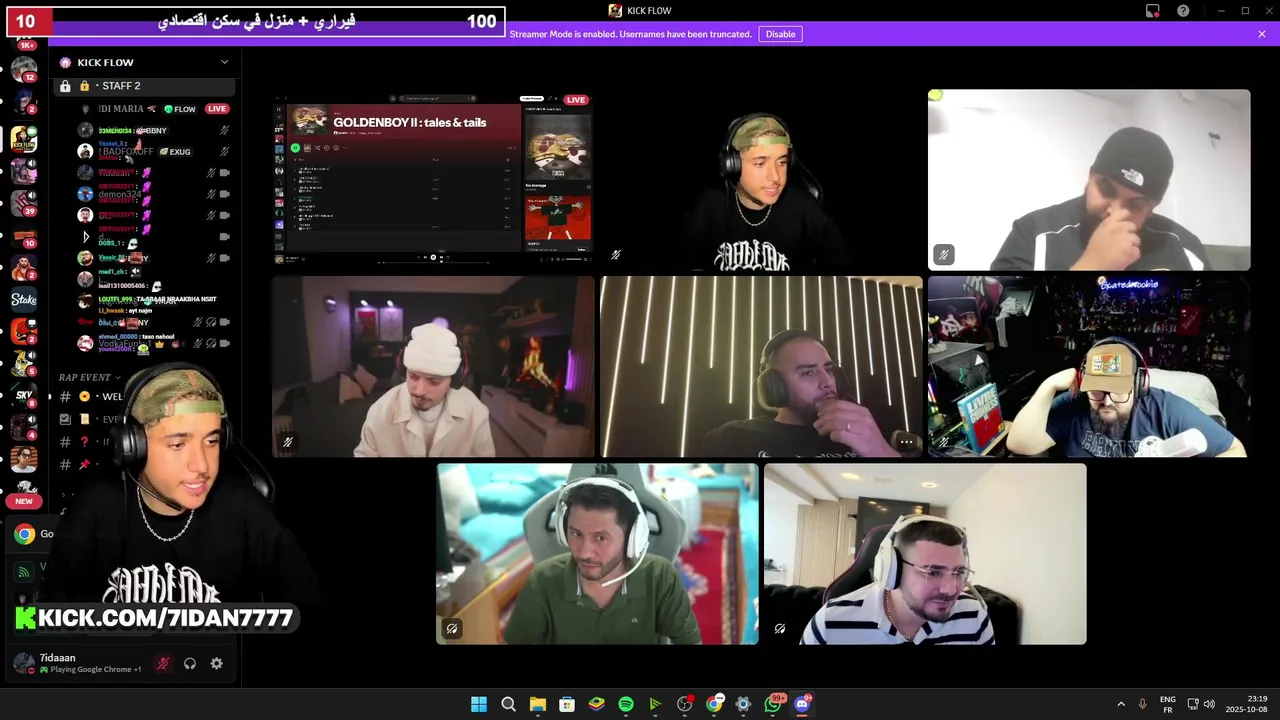This screenshot has height=720, width=1280.
Task: Toggle microphone mute in user panel
Action: click(x=163, y=663)
